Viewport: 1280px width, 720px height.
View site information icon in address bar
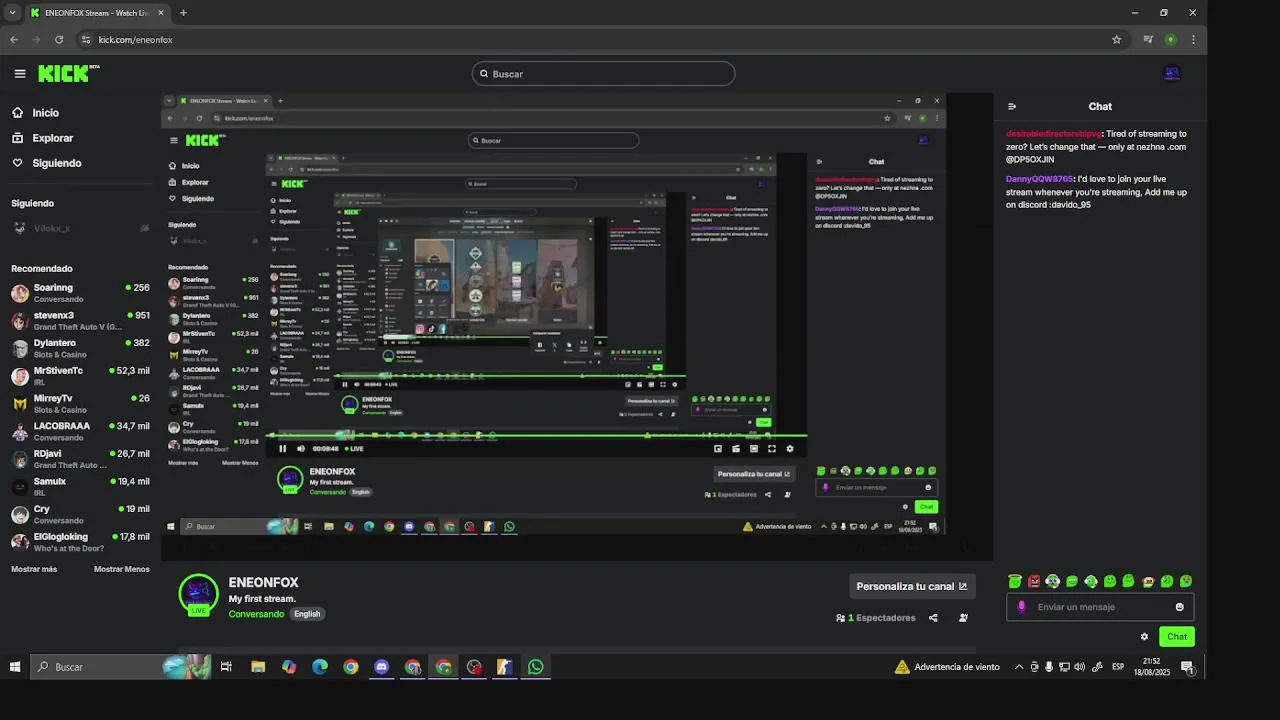[86, 40]
